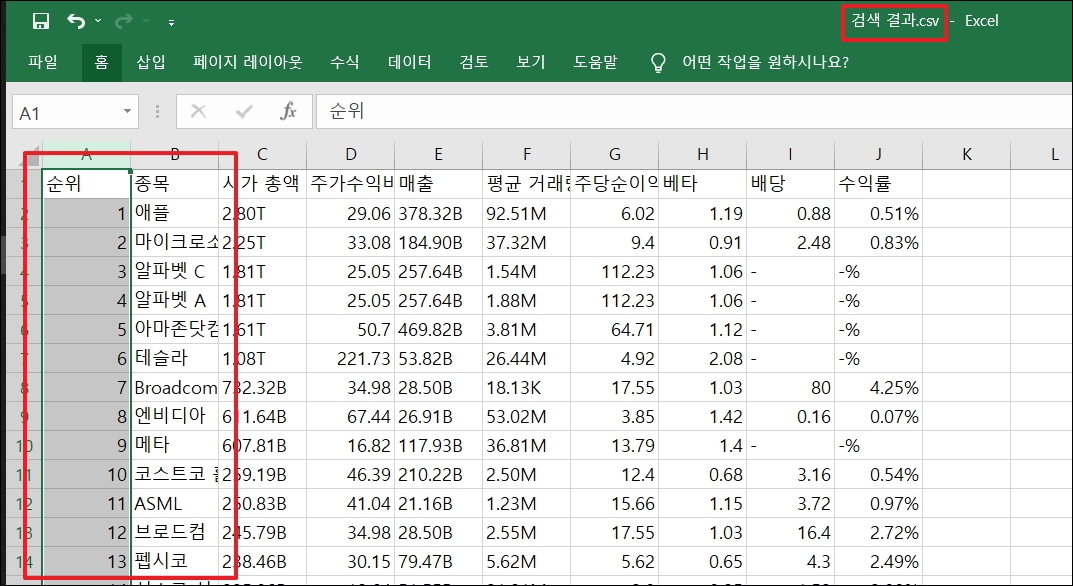
Task: Click the Enter checkmark icon in formula bar
Action: (244, 112)
